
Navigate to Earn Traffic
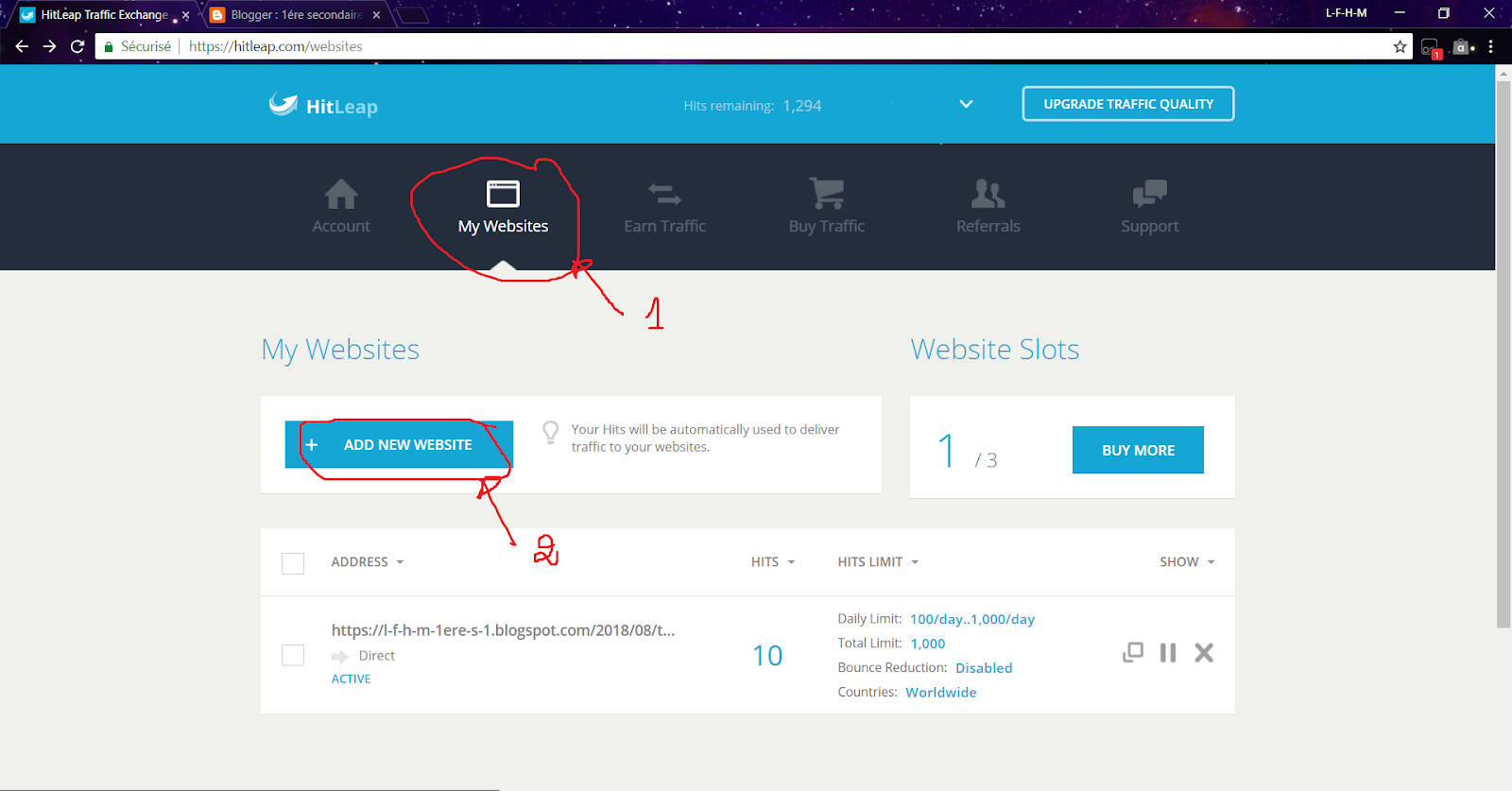[x=664, y=206]
